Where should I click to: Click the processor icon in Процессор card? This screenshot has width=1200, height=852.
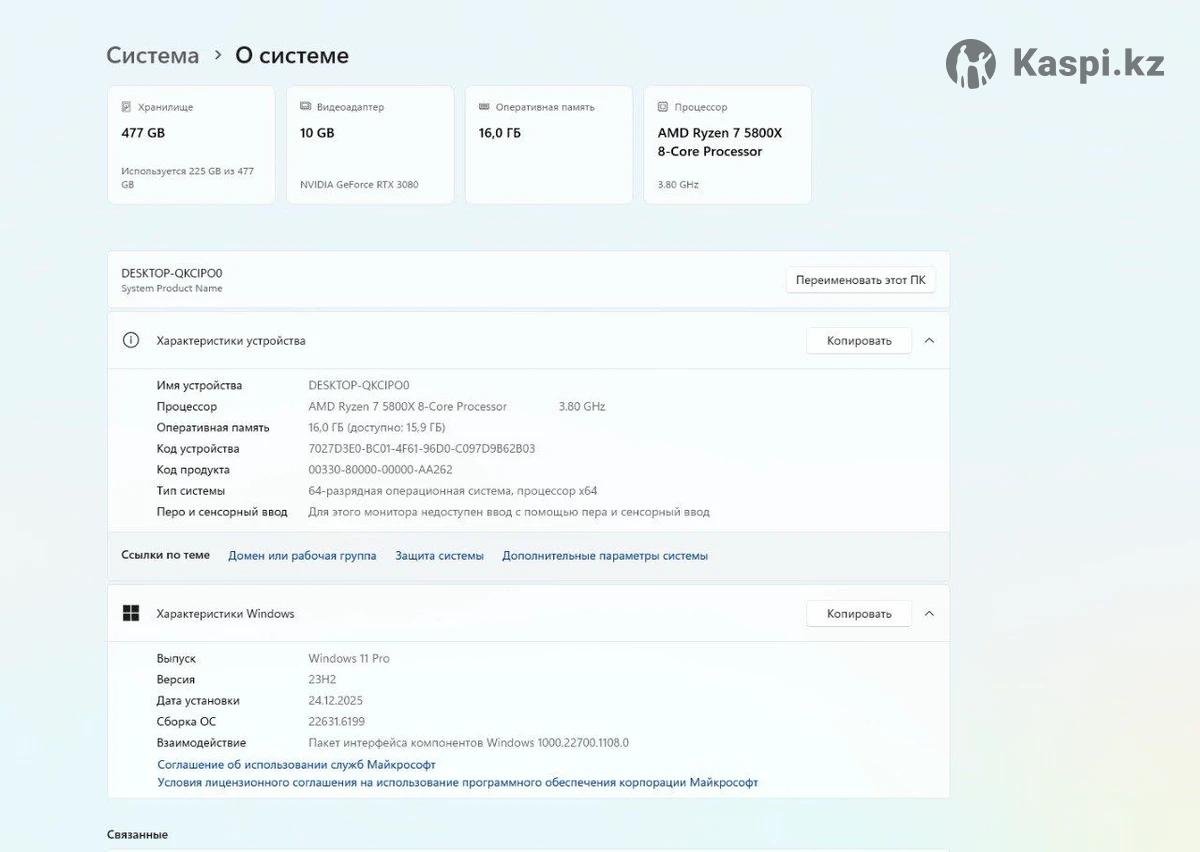pyautogui.click(x=663, y=107)
